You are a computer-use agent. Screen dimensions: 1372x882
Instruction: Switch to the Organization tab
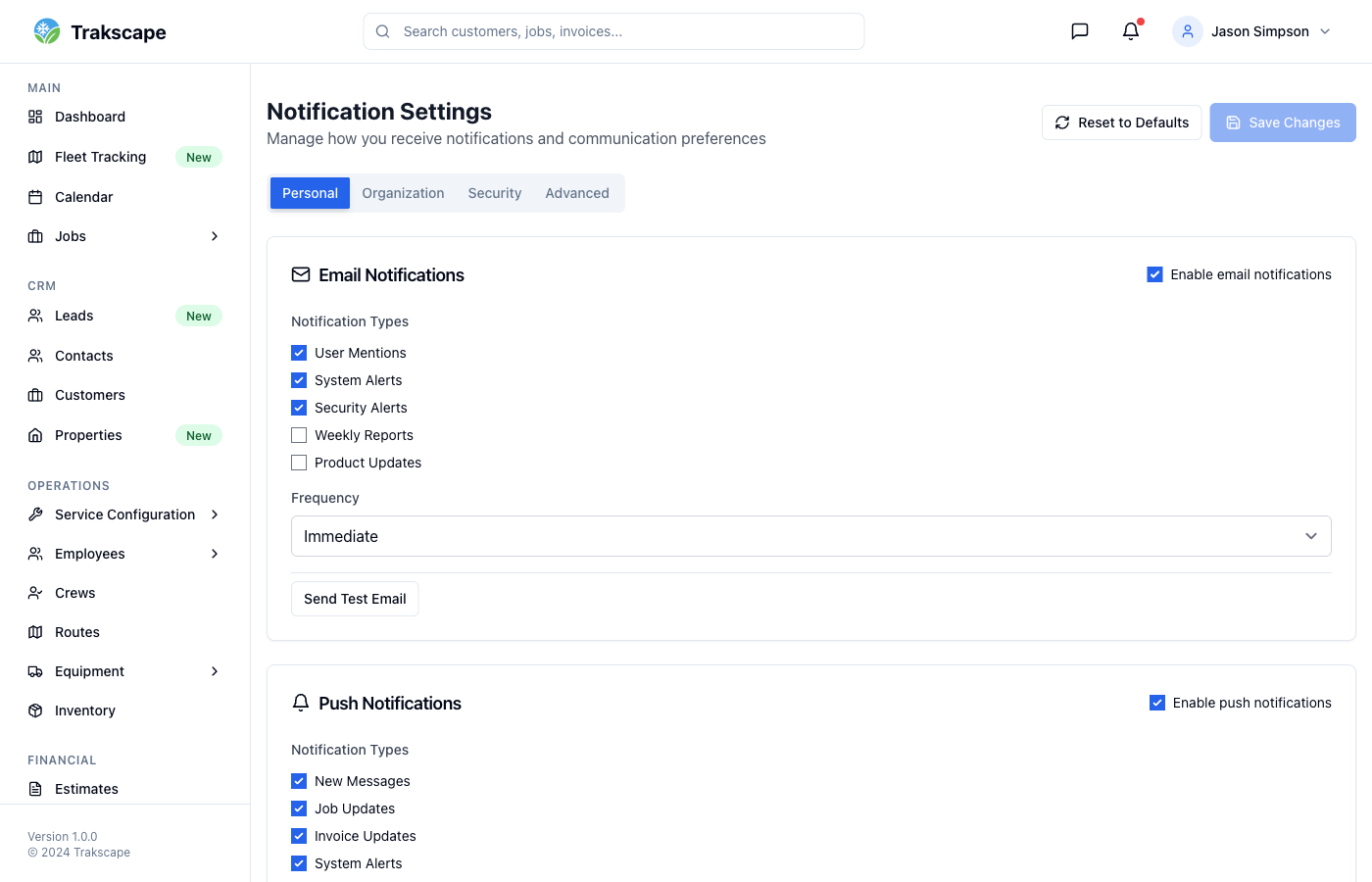tap(403, 193)
